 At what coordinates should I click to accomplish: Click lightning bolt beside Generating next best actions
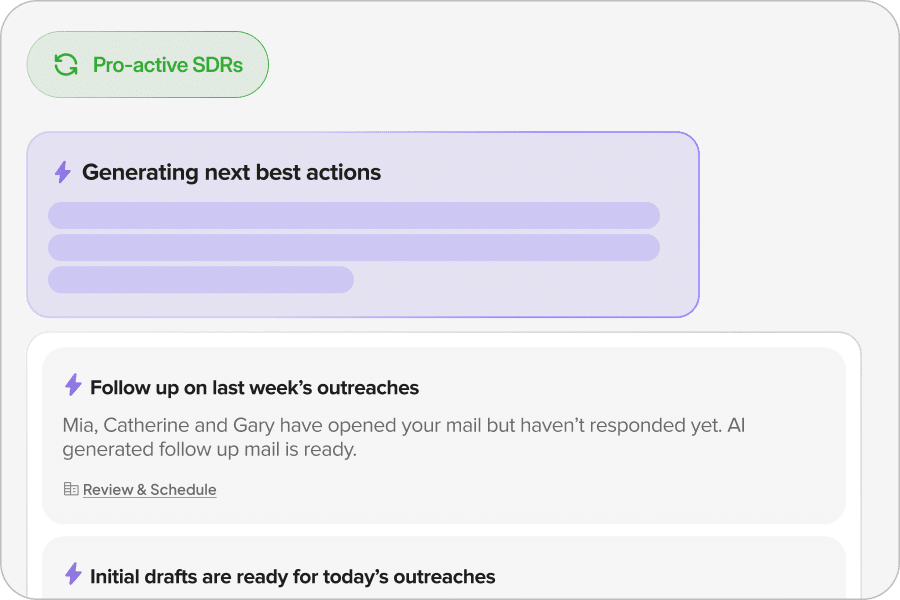pyautogui.click(x=62, y=172)
